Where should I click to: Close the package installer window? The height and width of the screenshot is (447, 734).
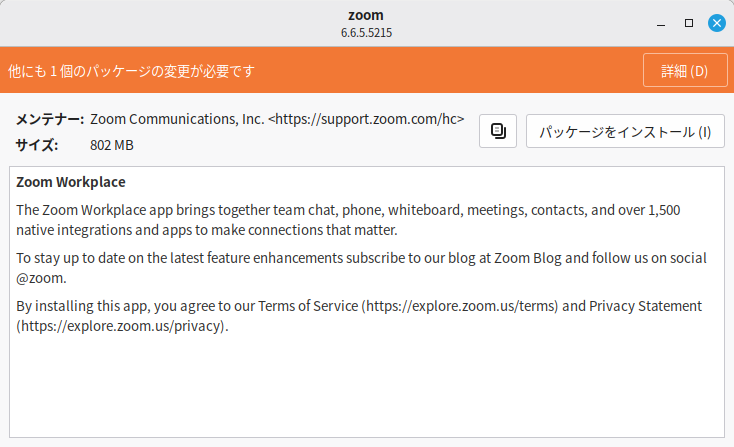click(x=717, y=22)
